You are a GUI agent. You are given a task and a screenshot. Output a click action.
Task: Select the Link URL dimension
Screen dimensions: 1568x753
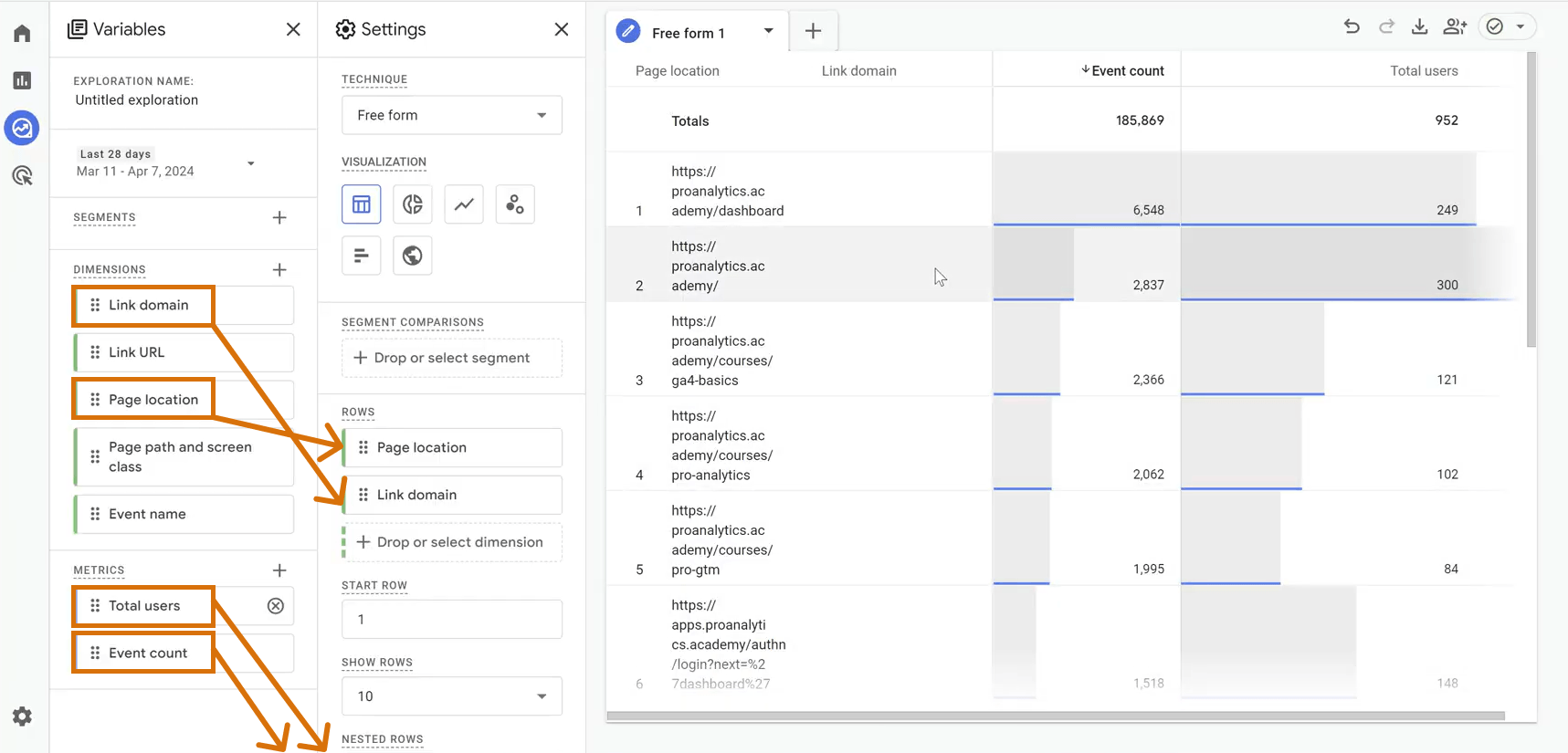click(x=184, y=352)
